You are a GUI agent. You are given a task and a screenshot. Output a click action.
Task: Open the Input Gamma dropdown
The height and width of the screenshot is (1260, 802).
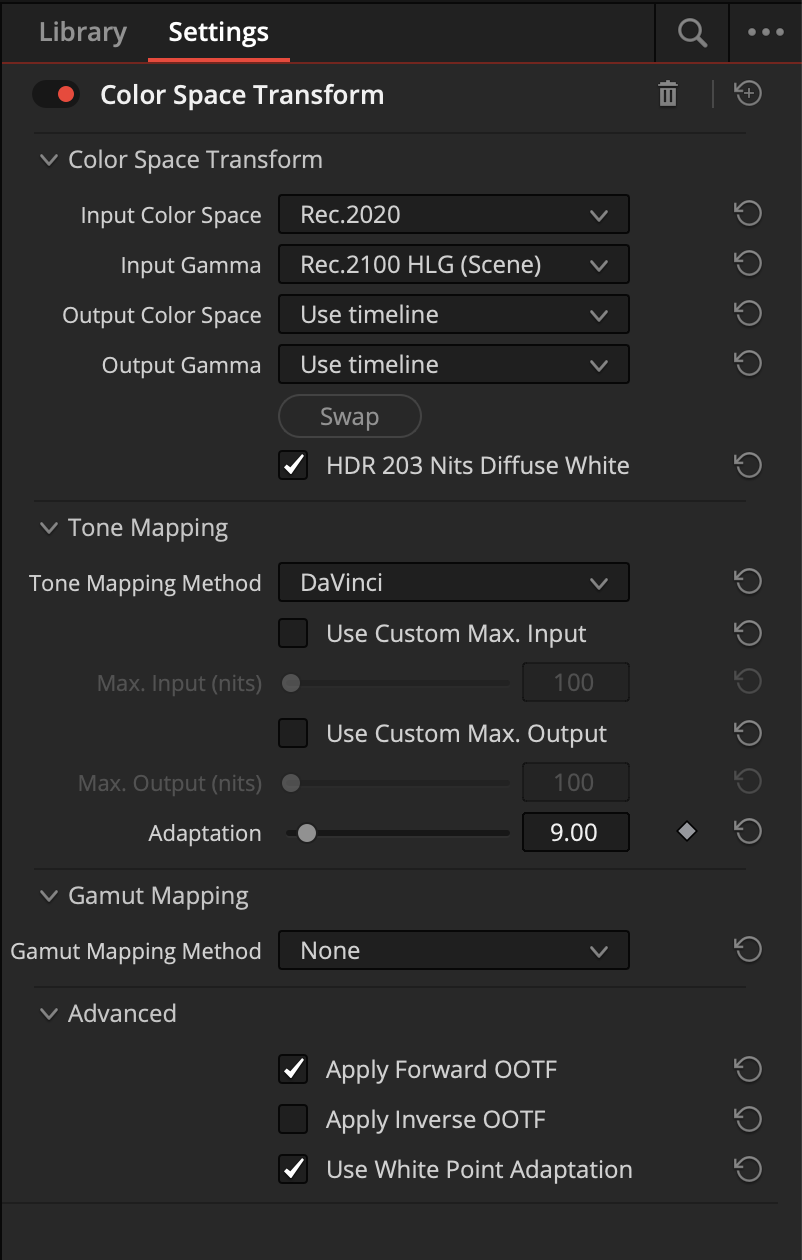coord(454,265)
